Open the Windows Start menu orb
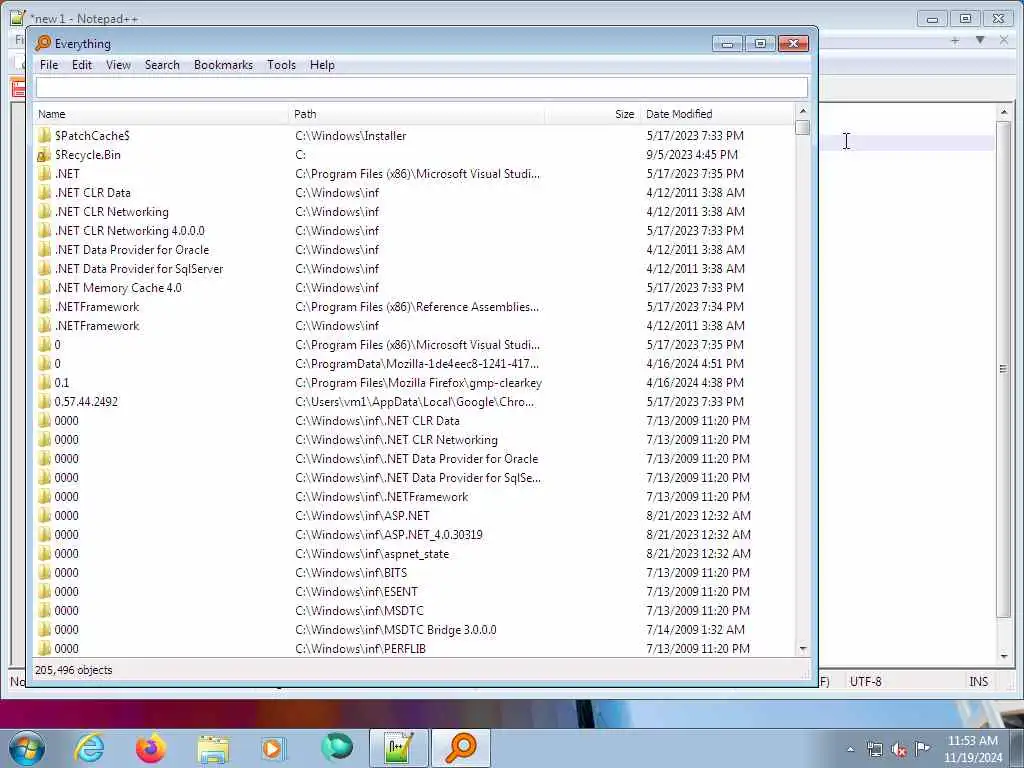The height and width of the screenshot is (768, 1024). 27,748
